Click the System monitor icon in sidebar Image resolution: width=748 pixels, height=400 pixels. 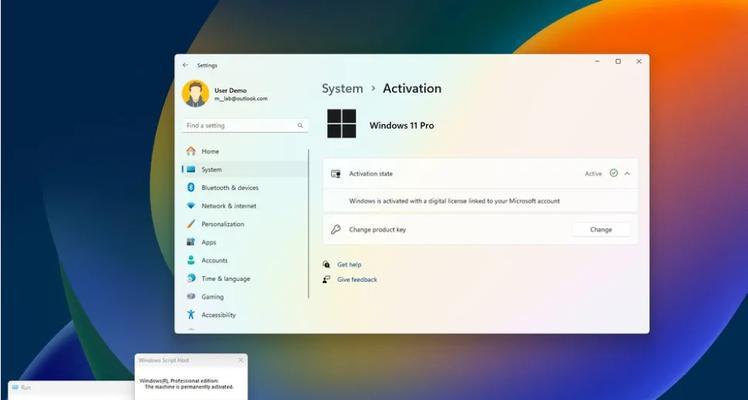click(191, 169)
